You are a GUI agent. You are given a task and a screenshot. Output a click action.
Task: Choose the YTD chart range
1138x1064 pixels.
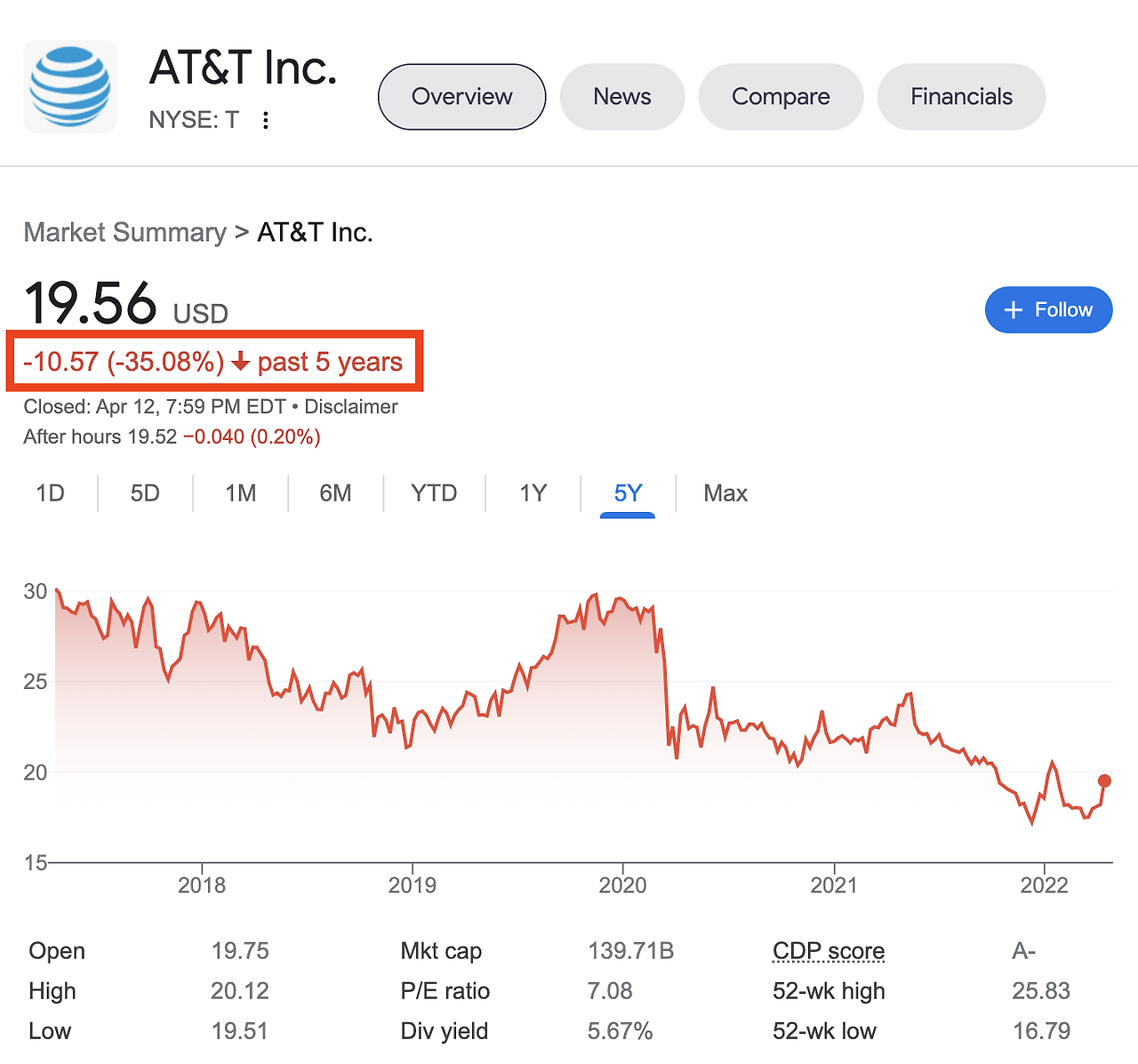(x=434, y=493)
